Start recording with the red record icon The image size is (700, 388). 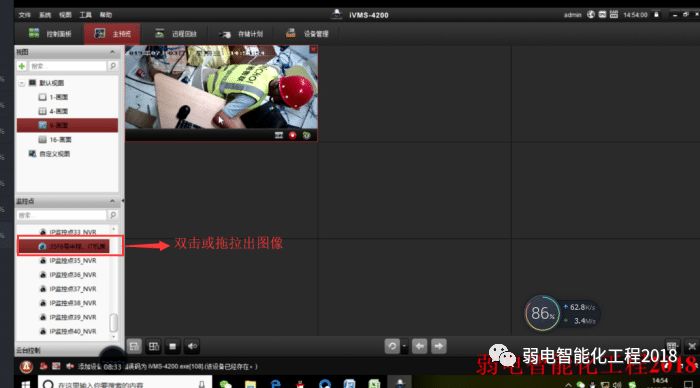[x=293, y=135]
